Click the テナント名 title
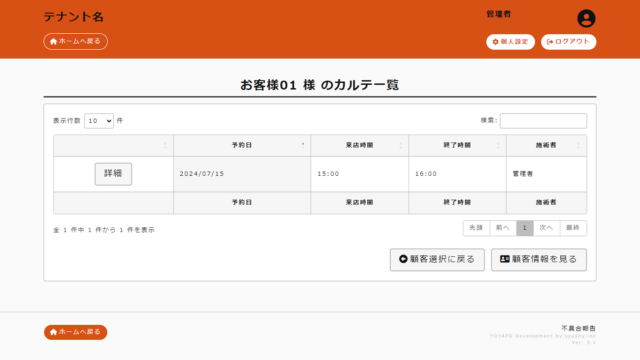Screen dimensions: 640x360 coord(73,17)
